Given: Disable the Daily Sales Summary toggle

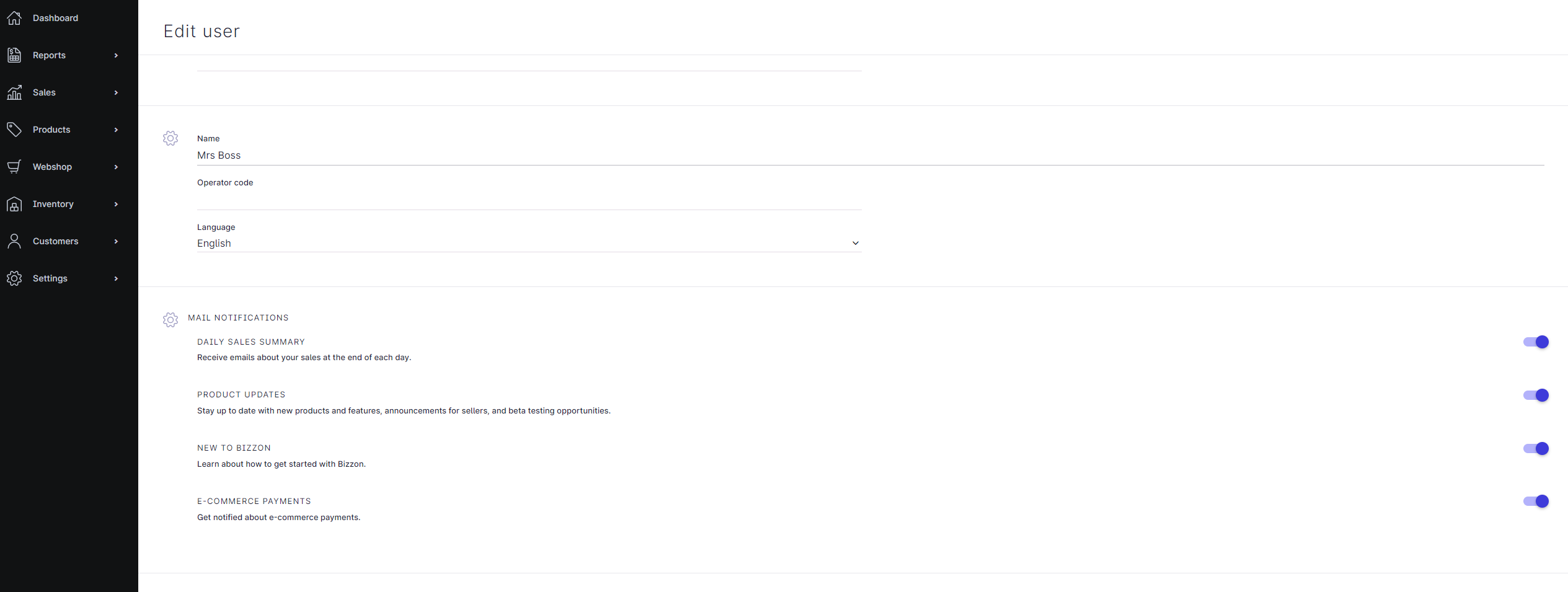Looking at the screenshot, I should (1535, 342).
